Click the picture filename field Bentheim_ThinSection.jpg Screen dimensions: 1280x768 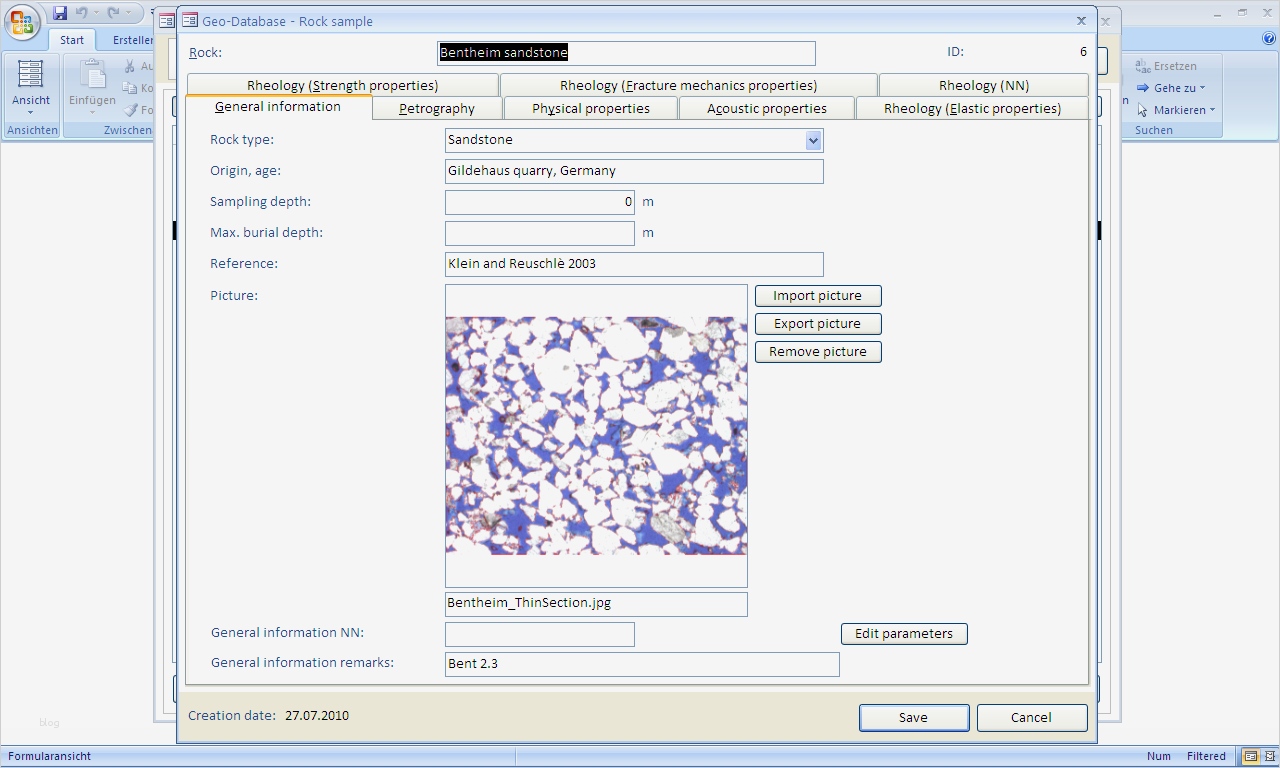pos(596,604)
